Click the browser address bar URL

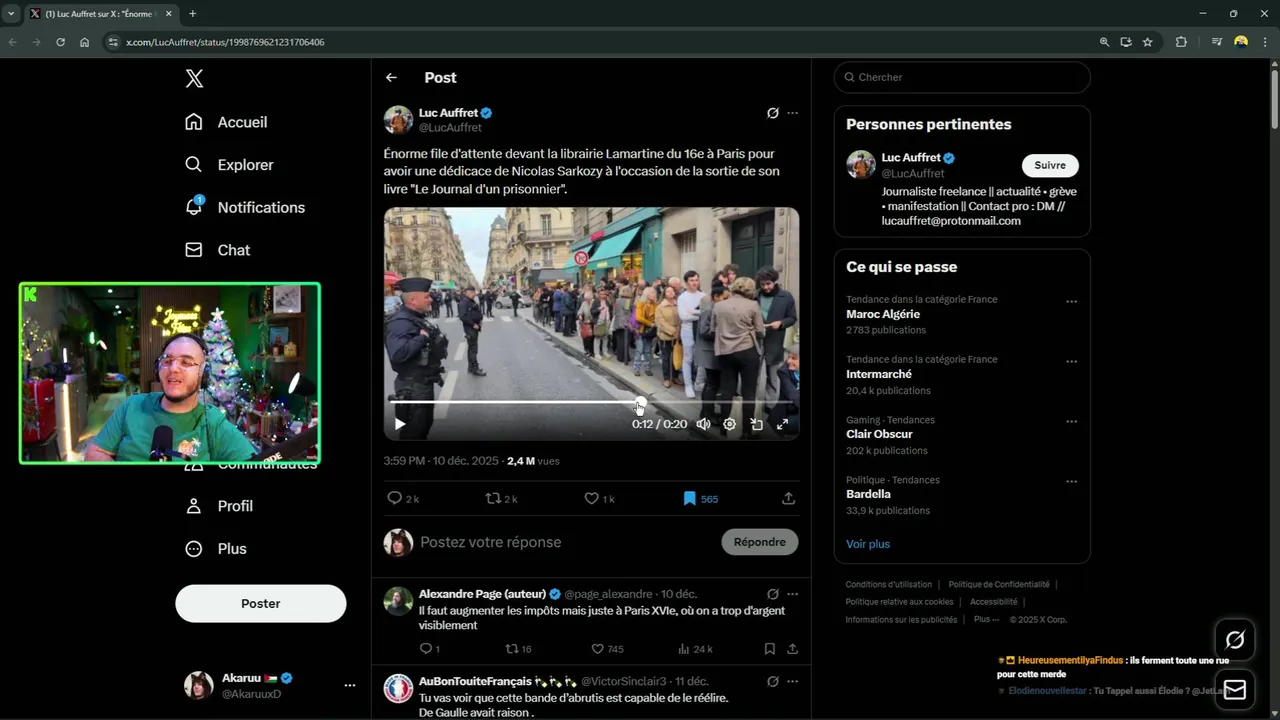225,42
